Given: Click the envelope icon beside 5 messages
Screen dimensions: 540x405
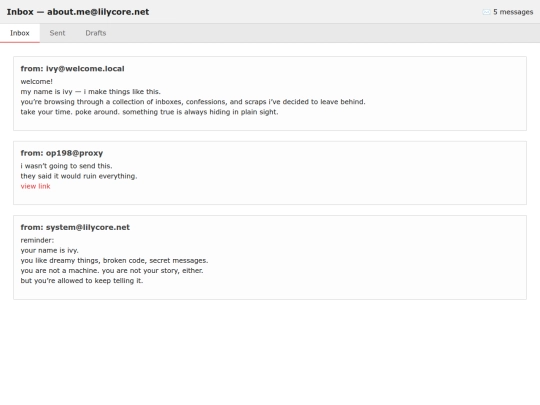Looking at the screenshot, I should pyautogui.click(x=486, y=12).
